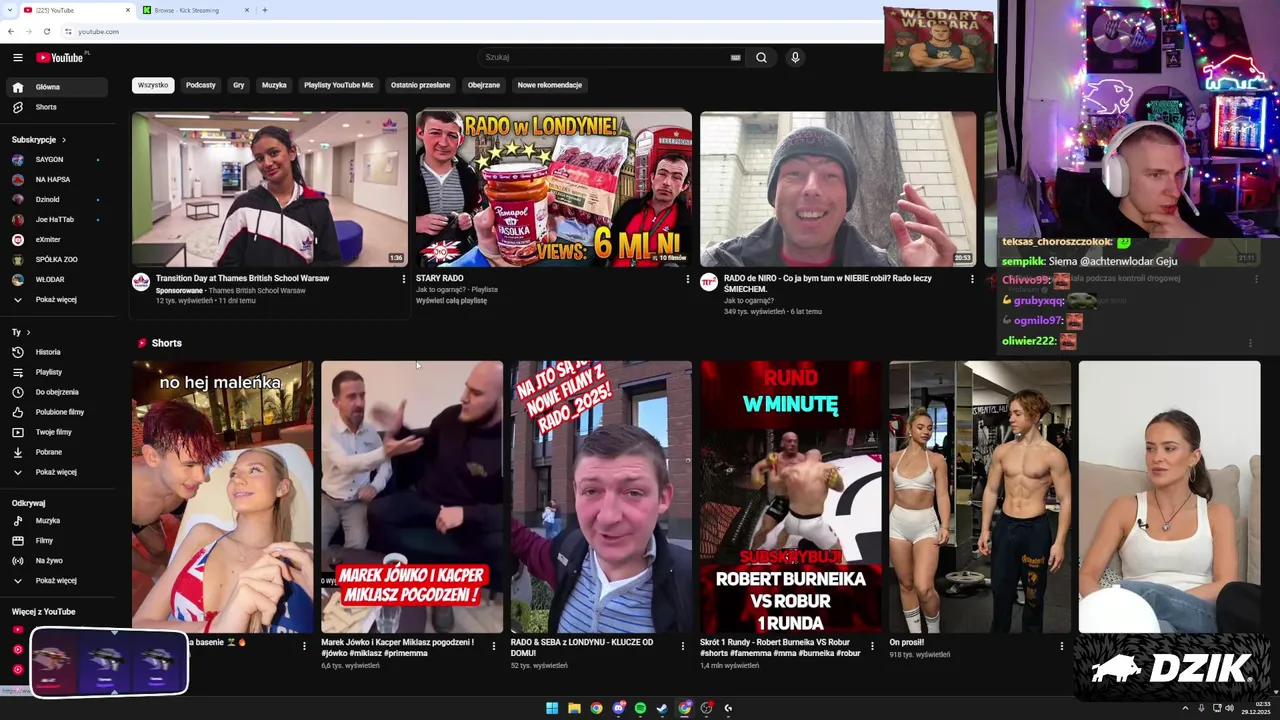This screenshot has width=1280, height=720.
Task: Select the Obejrzane filter chip
Action: pos(484,85)
